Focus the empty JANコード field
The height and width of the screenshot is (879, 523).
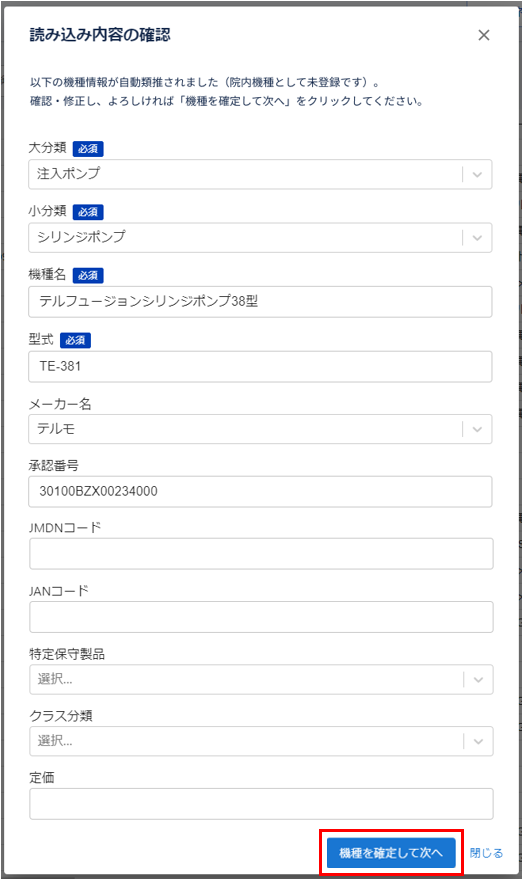pyautogui.click(x=261, y=617)
